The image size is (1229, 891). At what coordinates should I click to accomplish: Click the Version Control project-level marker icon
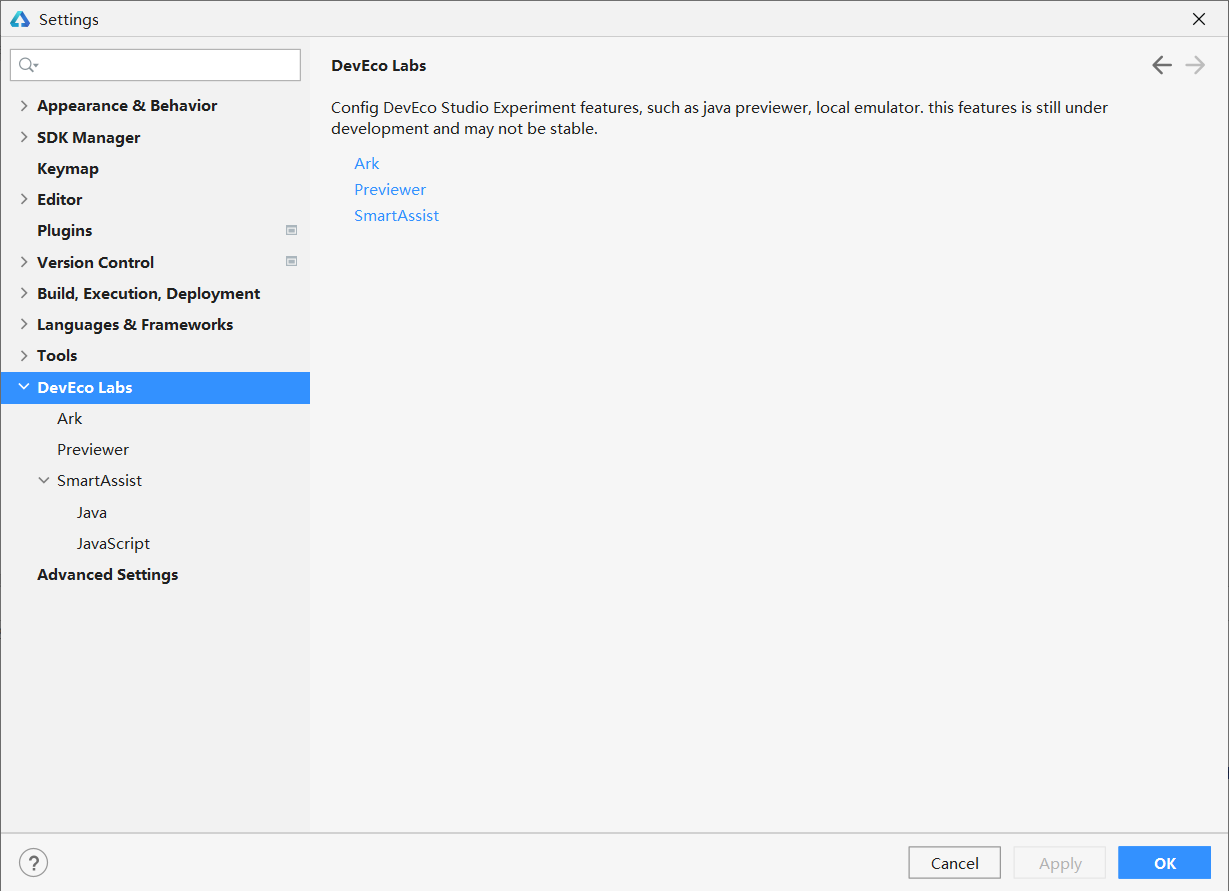[291, 262]
